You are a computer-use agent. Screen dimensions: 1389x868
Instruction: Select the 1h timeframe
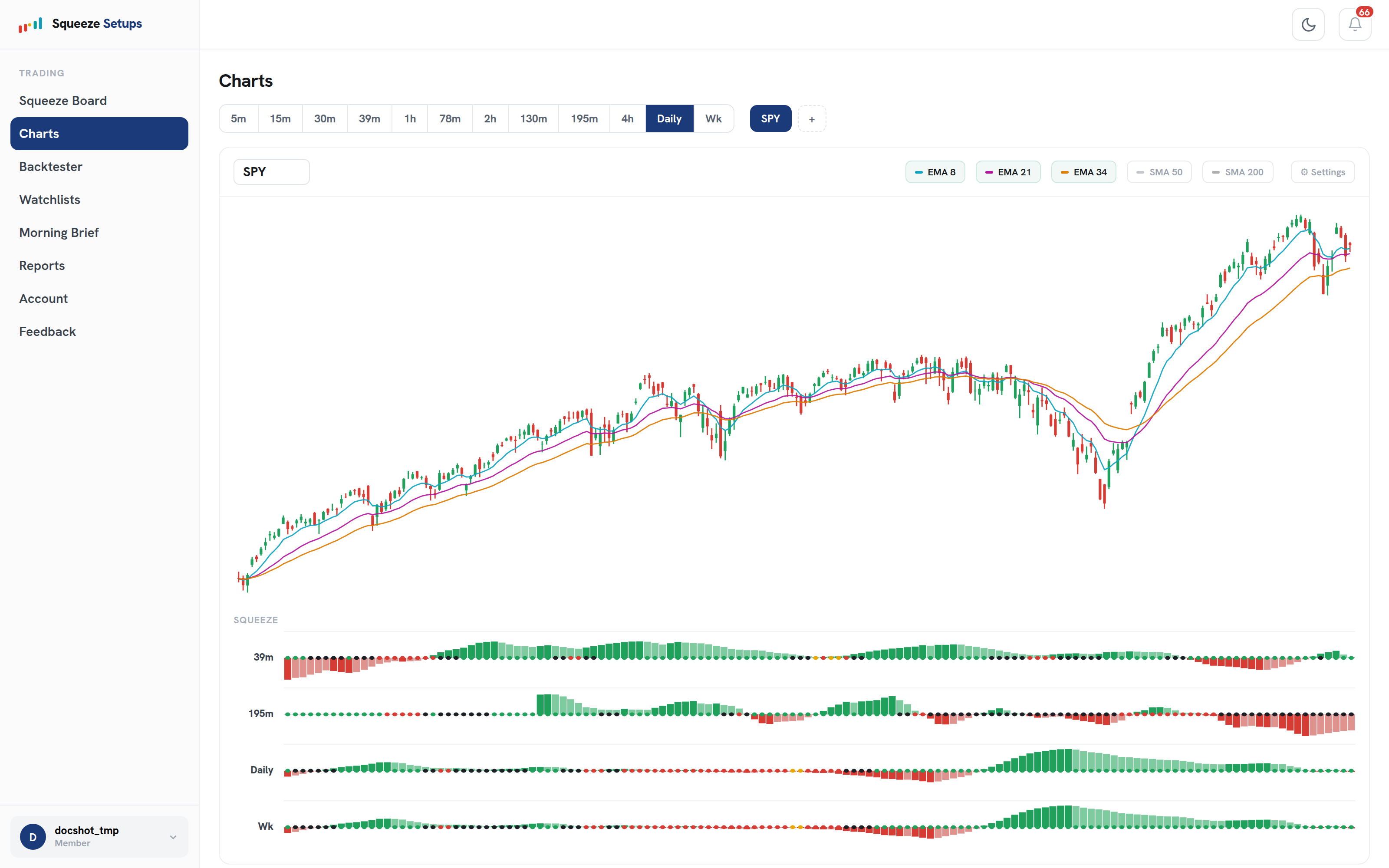tap(410, 118)
